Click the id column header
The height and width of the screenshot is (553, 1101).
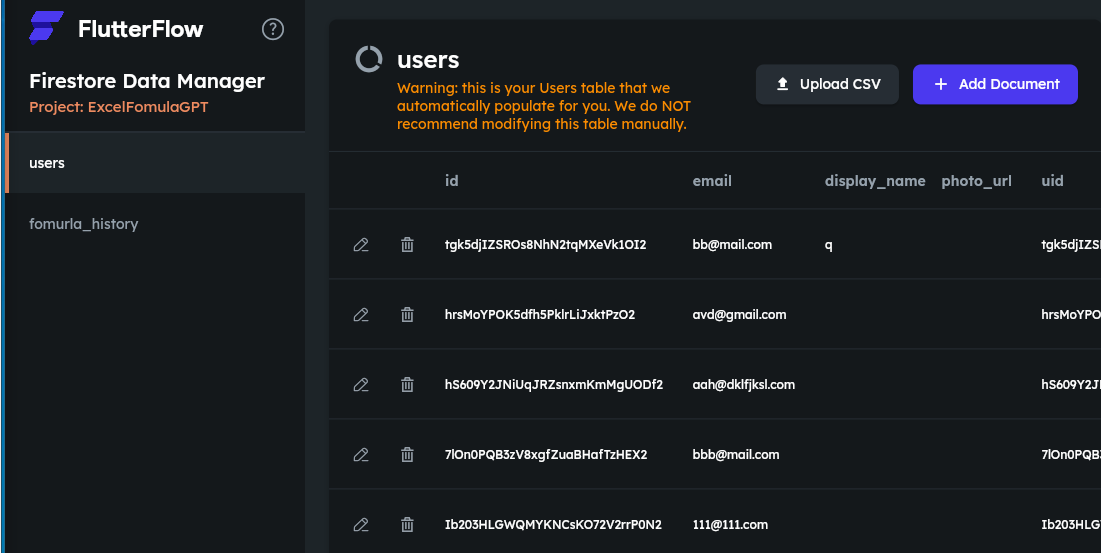pyautogui.click(x=451, y=181)
